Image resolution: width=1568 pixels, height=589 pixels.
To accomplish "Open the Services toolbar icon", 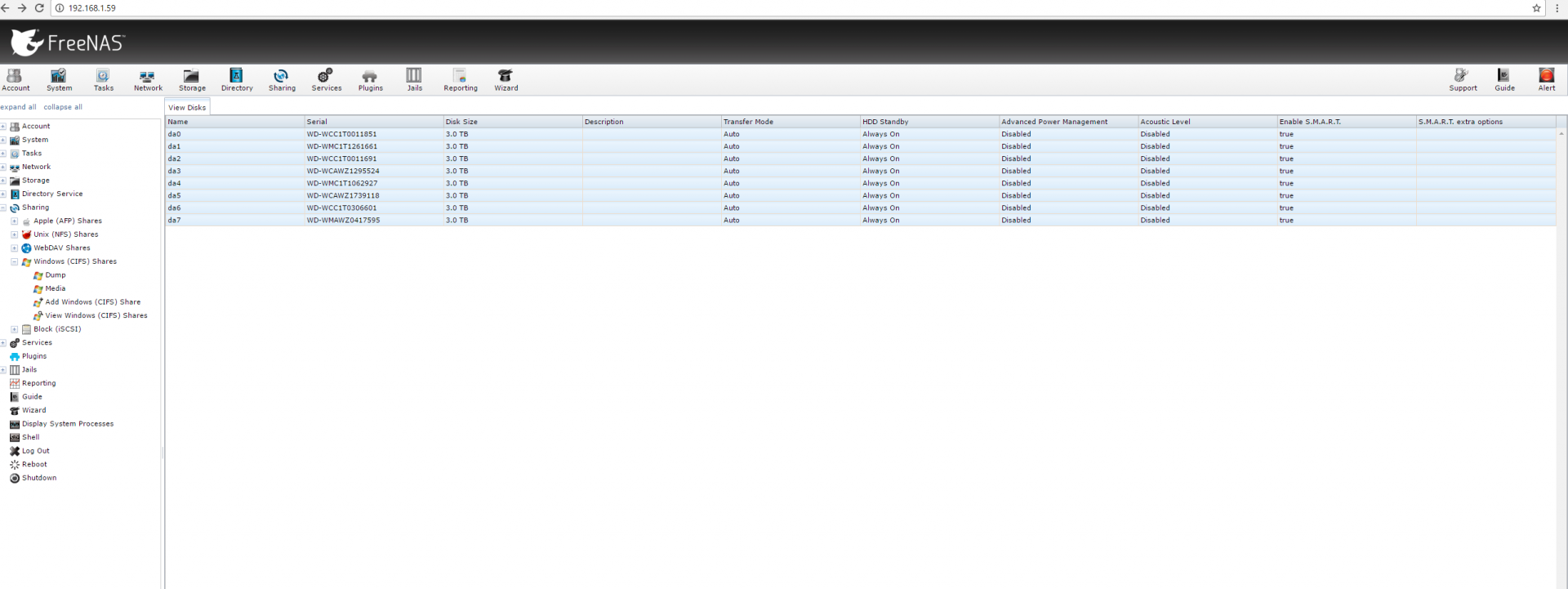I will point(326,79).
